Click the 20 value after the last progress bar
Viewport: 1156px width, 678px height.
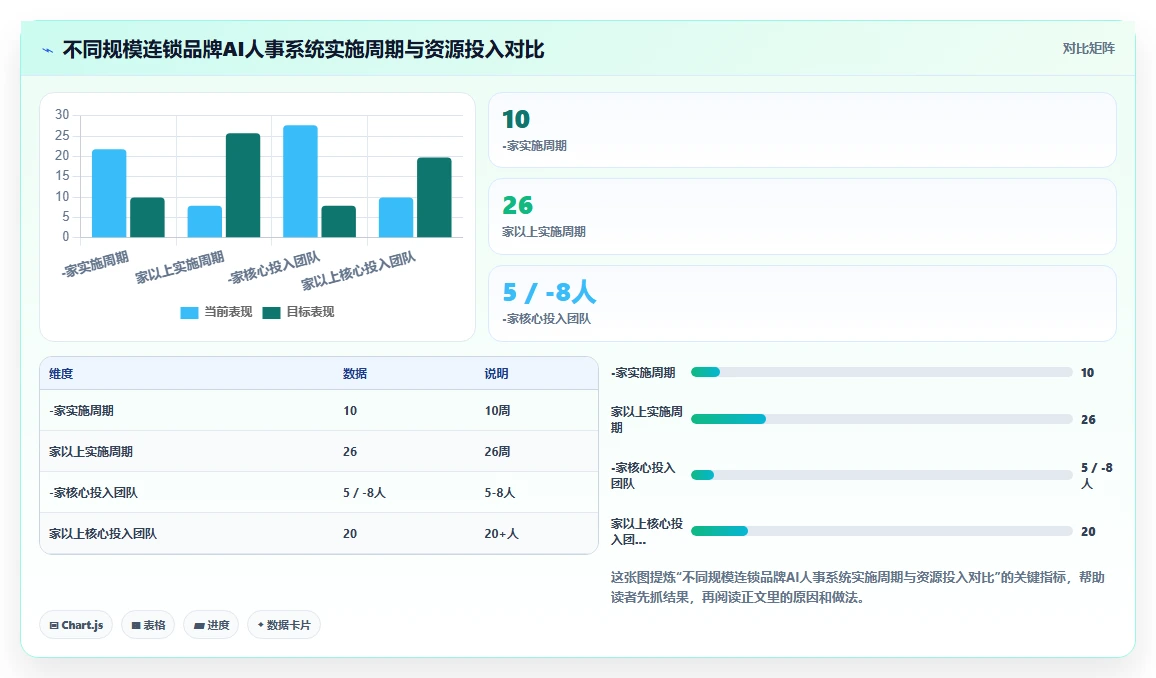[x=1088, y=531]
